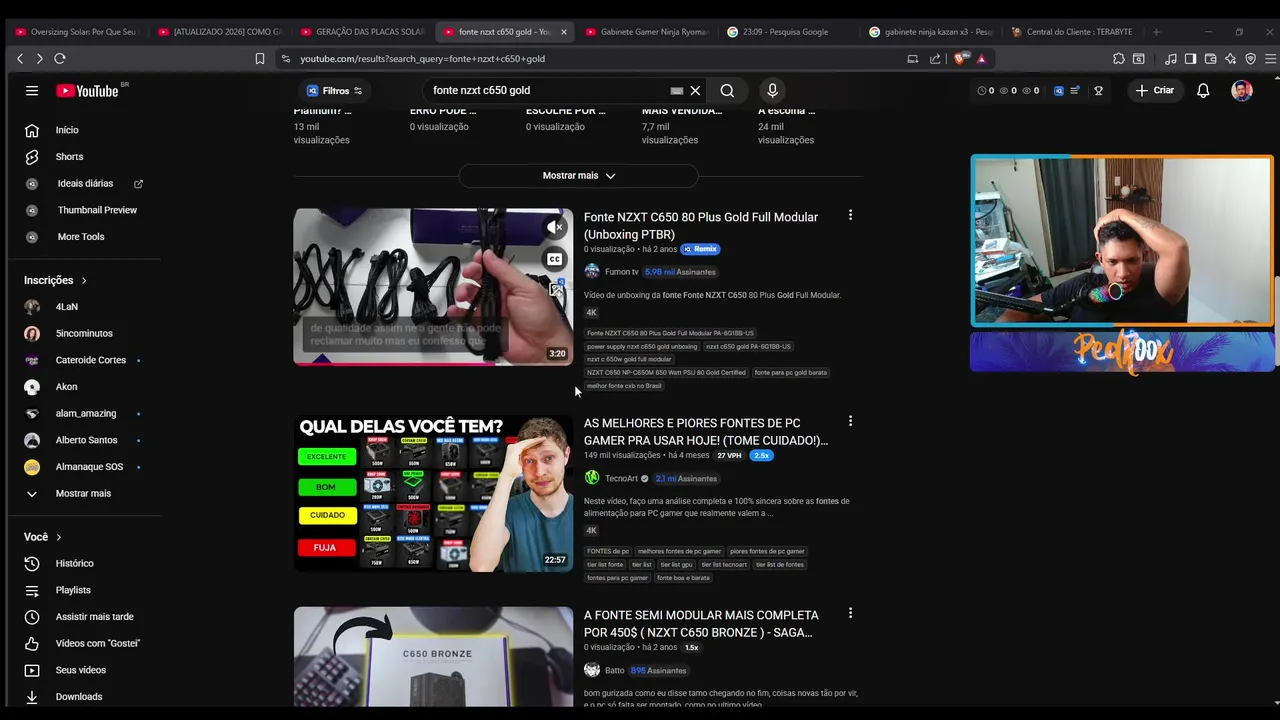Click the magnifier search button
Image resolution: width=1280 pixels, height=720 pixels.
tap(727, 90)
